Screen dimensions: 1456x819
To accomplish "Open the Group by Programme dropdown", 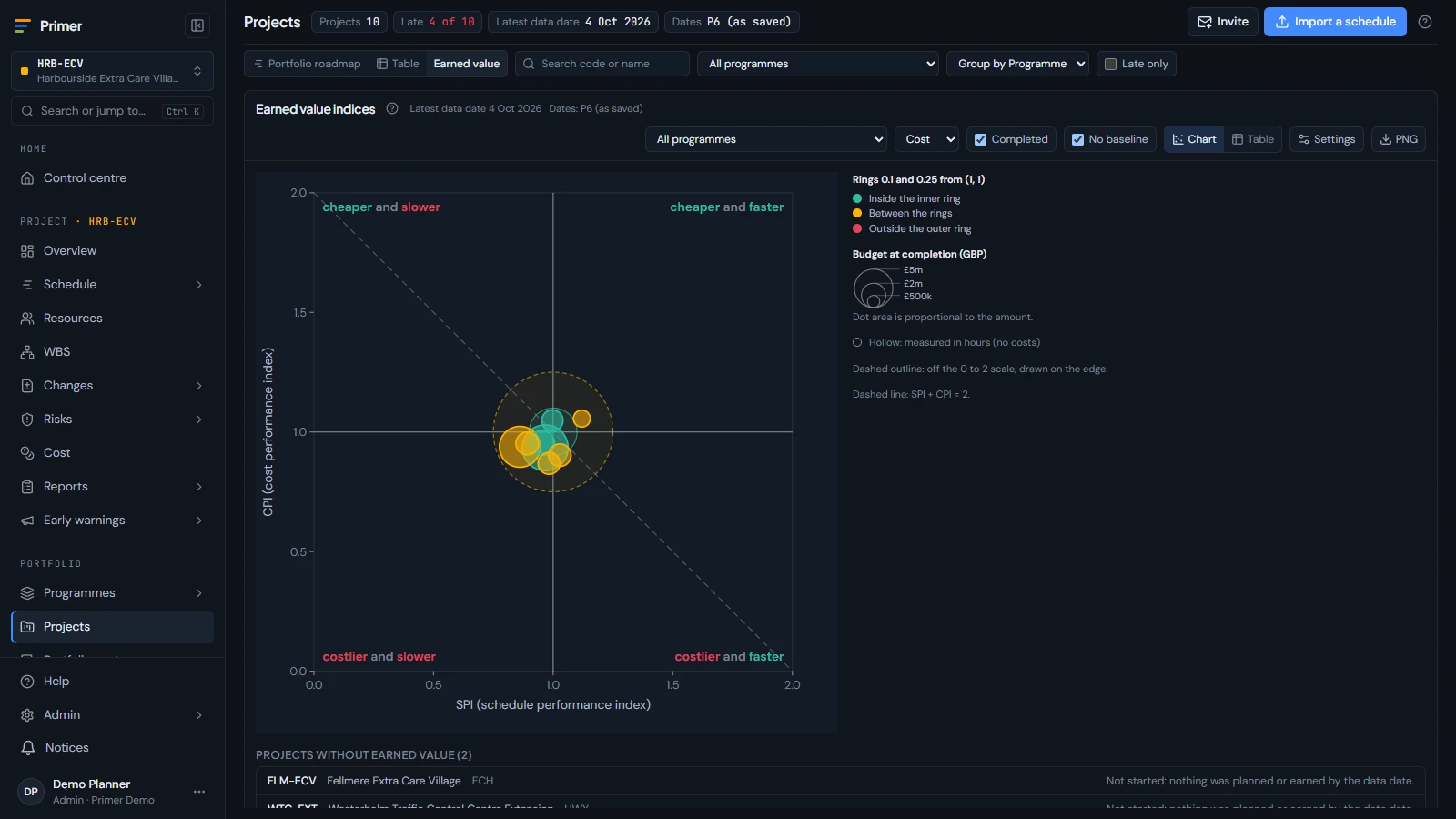I will click(1017, 64).
